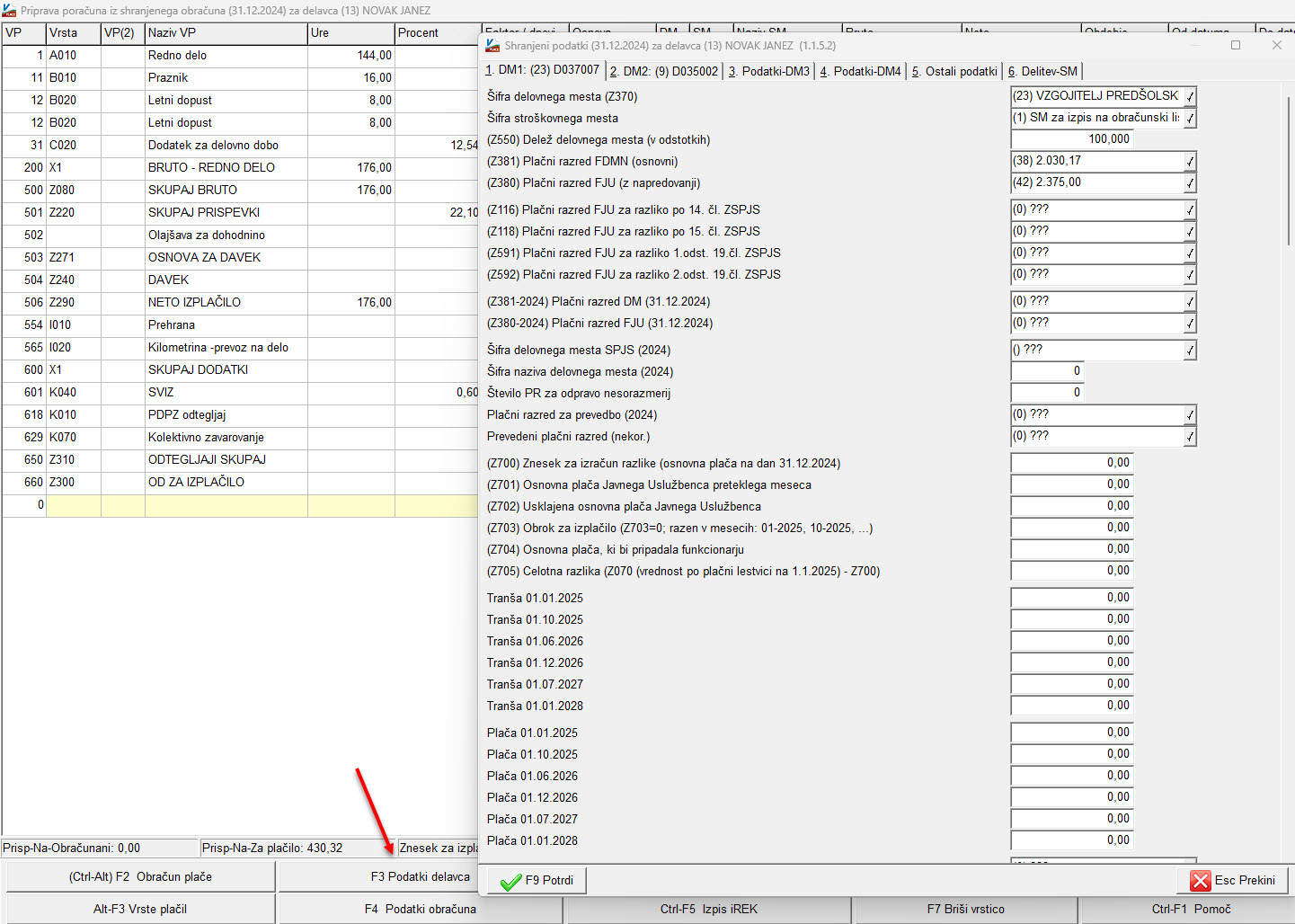Expand the (Z381) Plačni razred FDMN dropdown
Image resolution: width=1295 pixels, height=924 pixels.
pos(1190,161)
